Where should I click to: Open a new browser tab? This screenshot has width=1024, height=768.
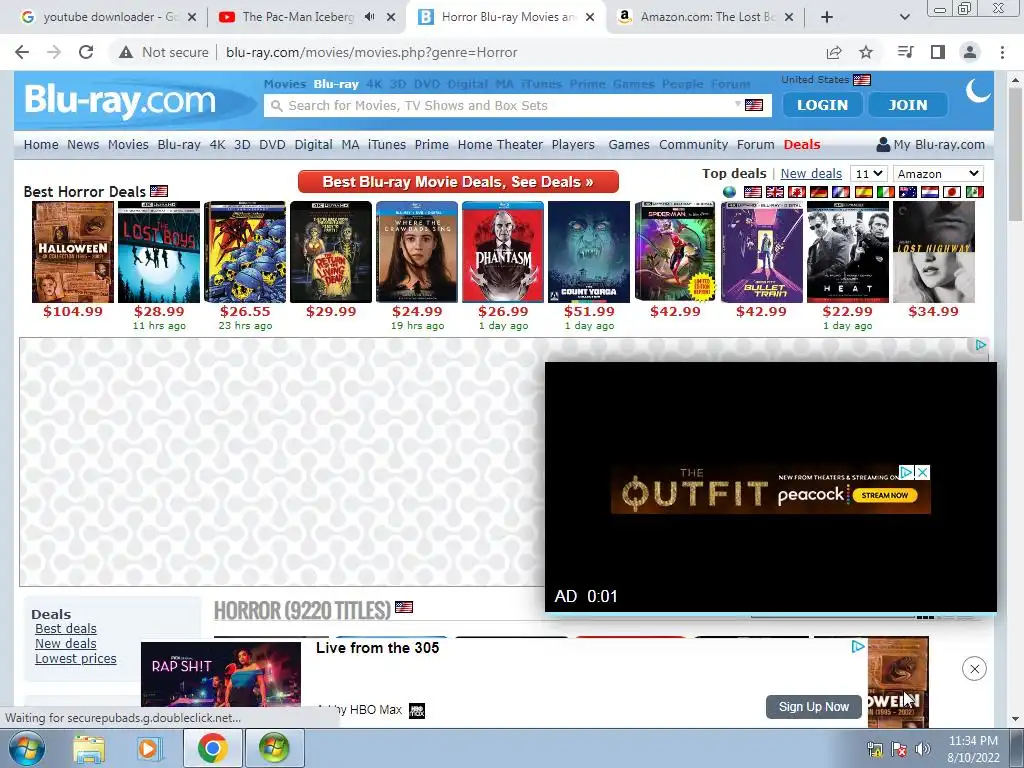click(x=827, y=17)
